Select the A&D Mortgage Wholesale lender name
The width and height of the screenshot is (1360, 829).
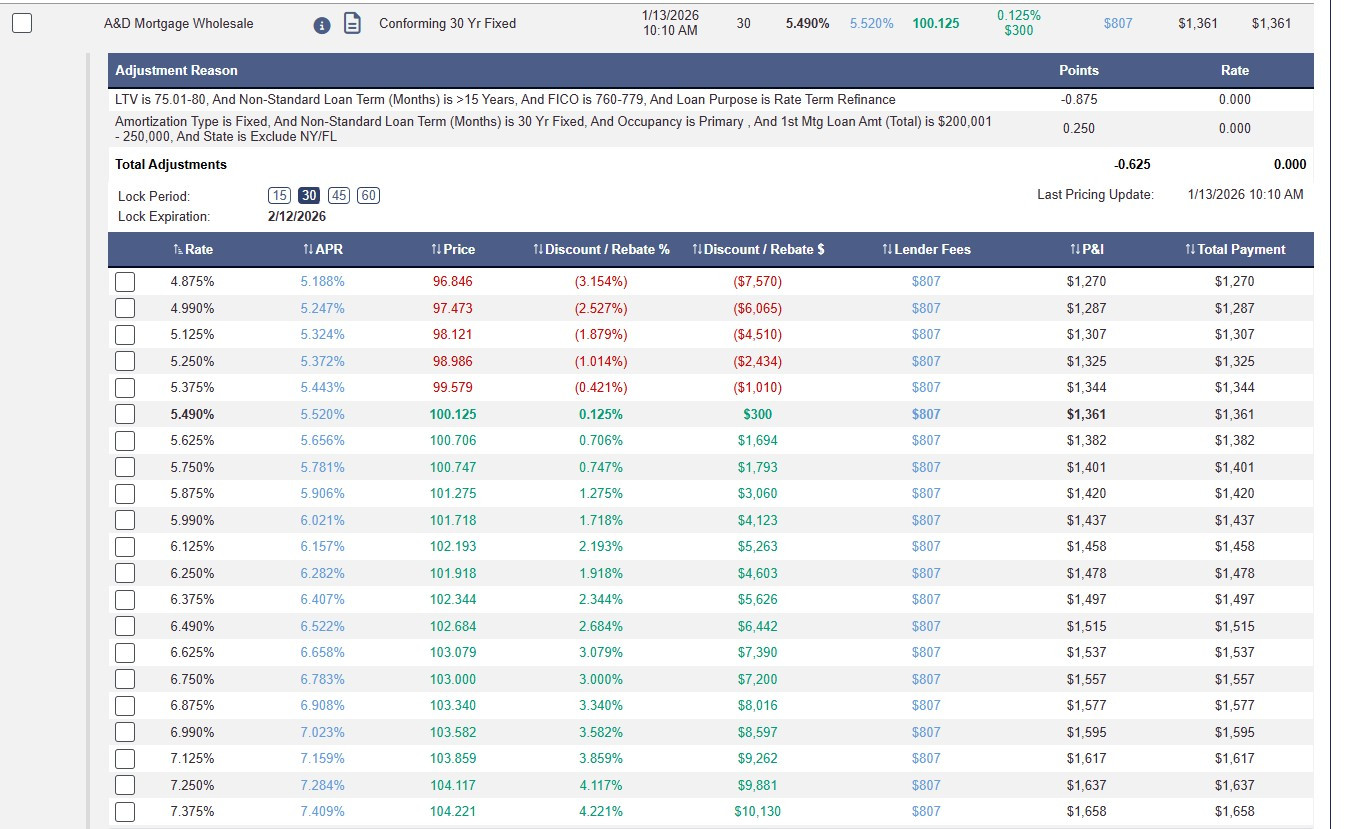(179, 23)
